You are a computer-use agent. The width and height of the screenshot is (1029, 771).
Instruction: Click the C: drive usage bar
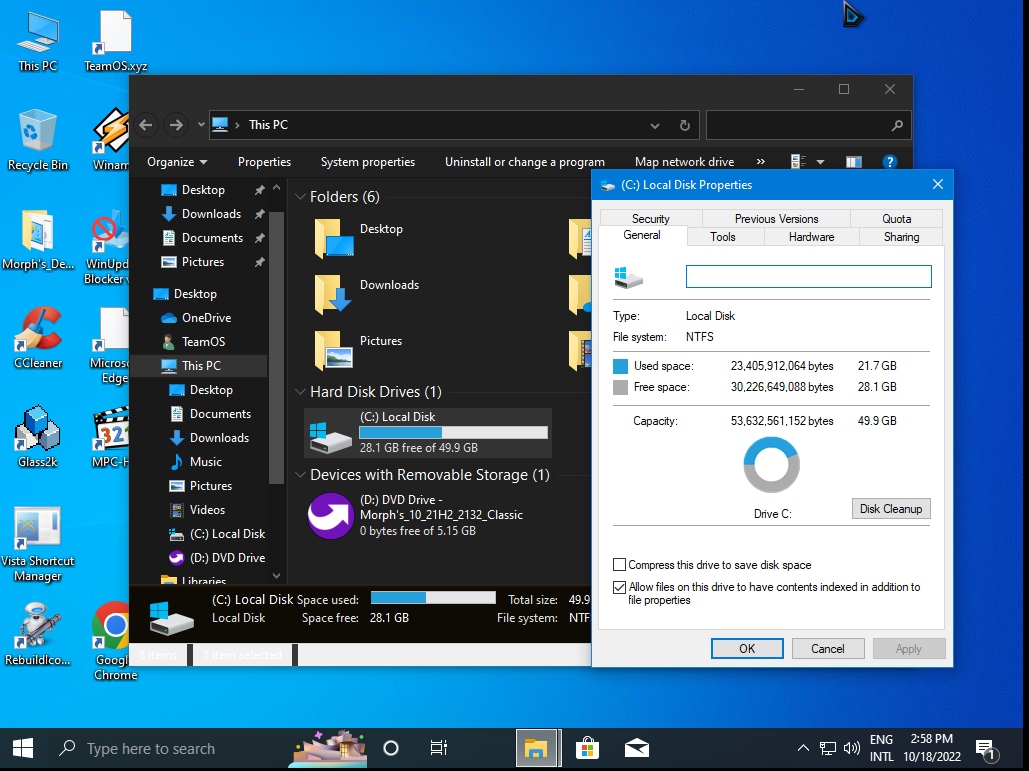click(453, 433)
